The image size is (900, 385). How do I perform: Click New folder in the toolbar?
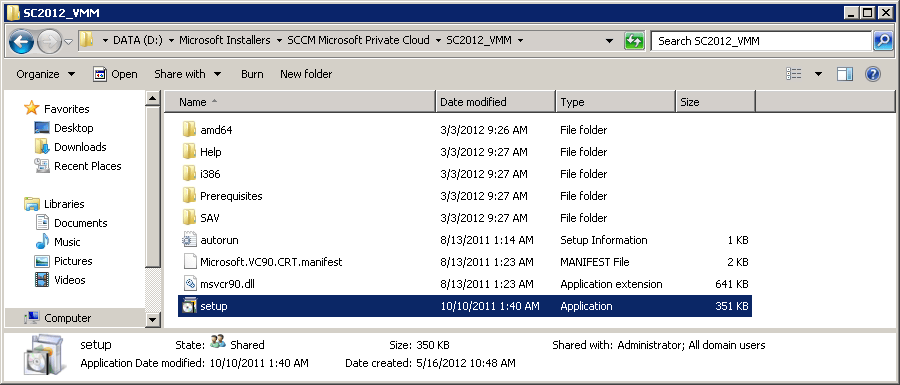point(306,74)
